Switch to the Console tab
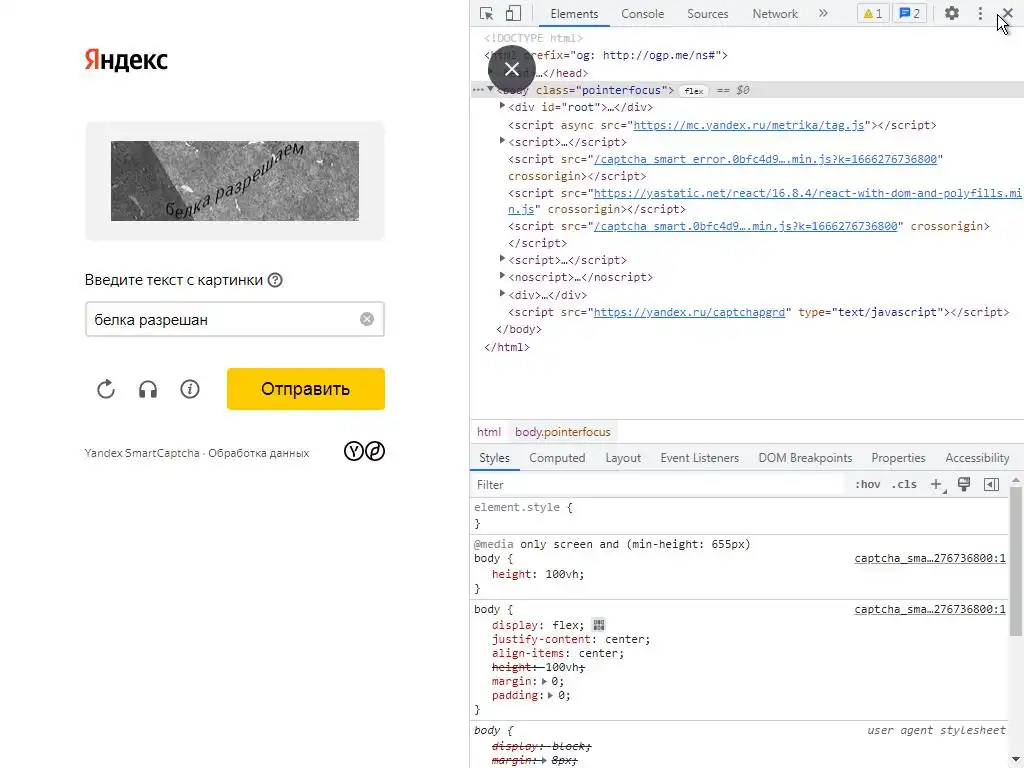1024x768 pixels. tap(643, 14)
